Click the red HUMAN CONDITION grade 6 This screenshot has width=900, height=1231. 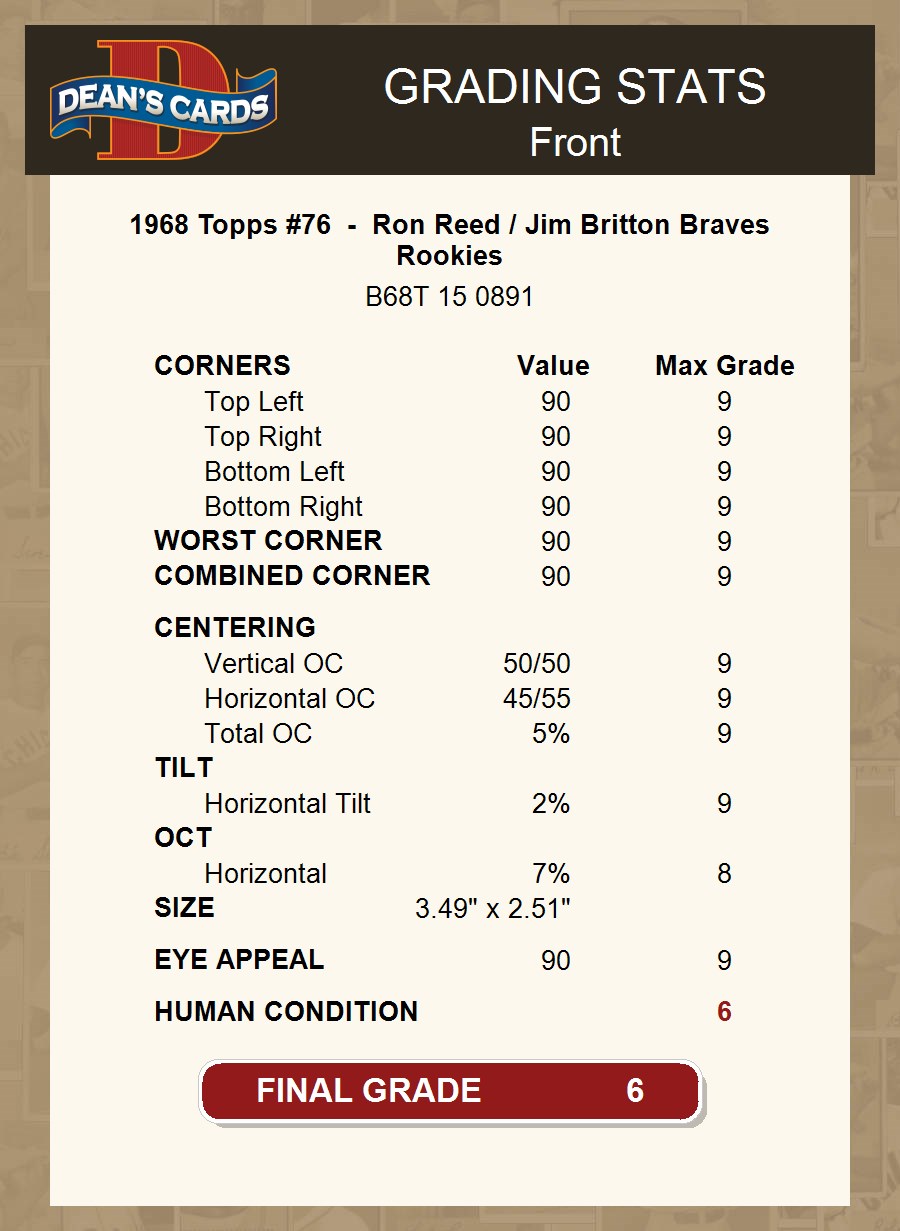724,1012
